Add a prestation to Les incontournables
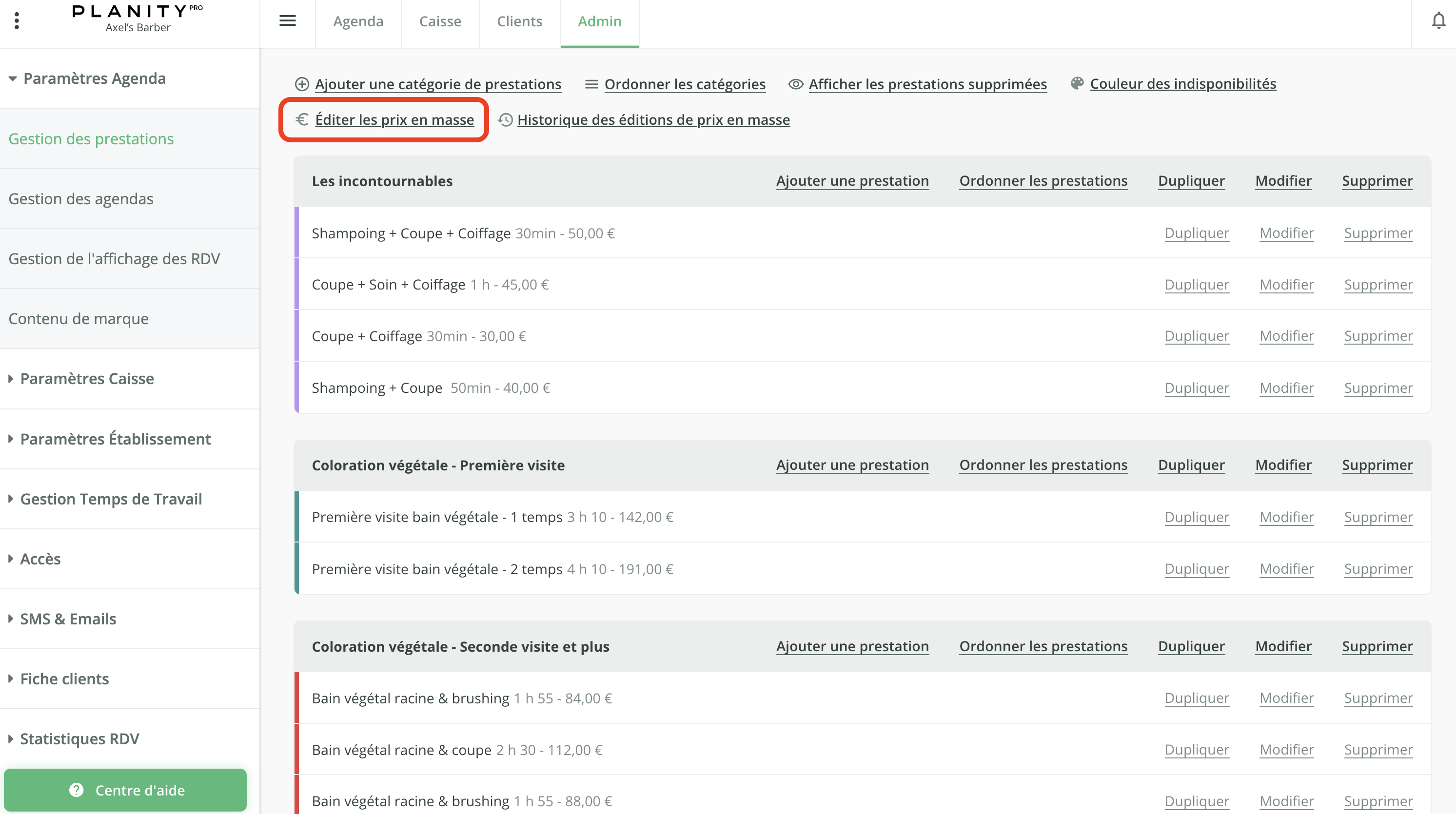Viewport: 1456px width, 814px height. click(x=852, y=181)
